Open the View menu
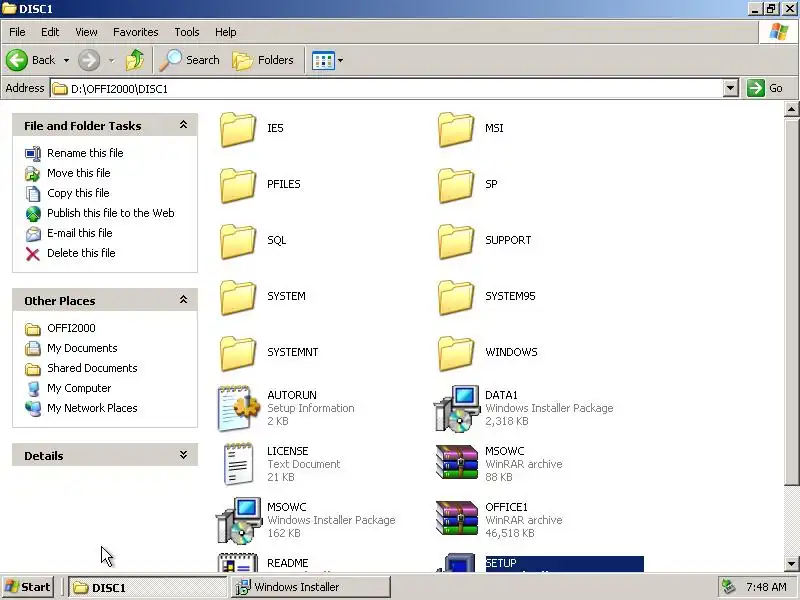Image resolution: width=800 pixels, height=600 pixels. (86, 32)
